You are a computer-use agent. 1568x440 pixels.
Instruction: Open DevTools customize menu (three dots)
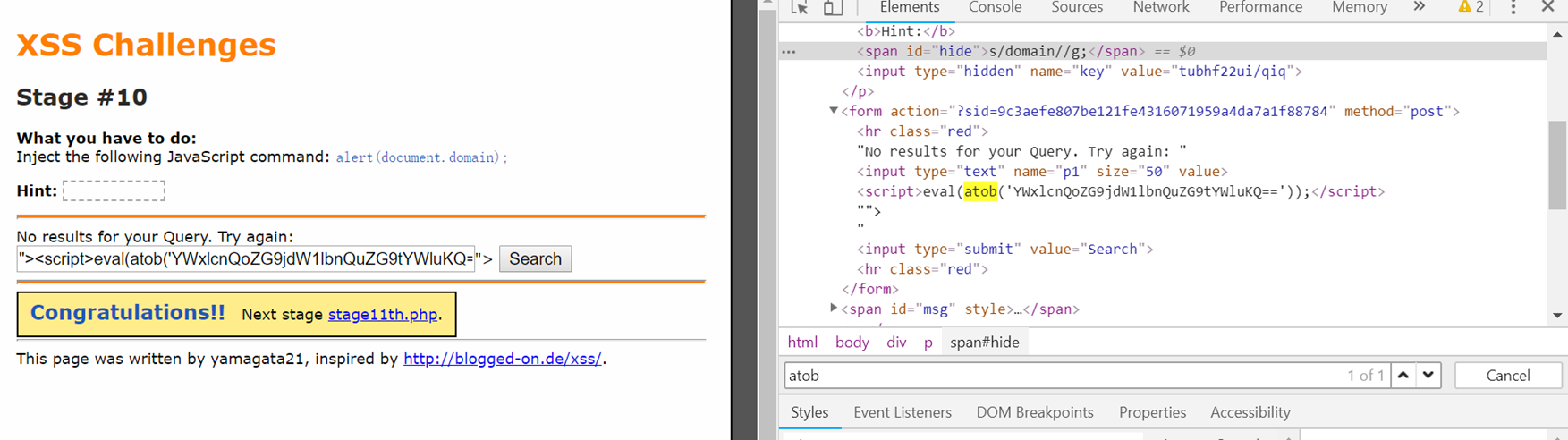pyautogui.click(x=1513, y=7)
